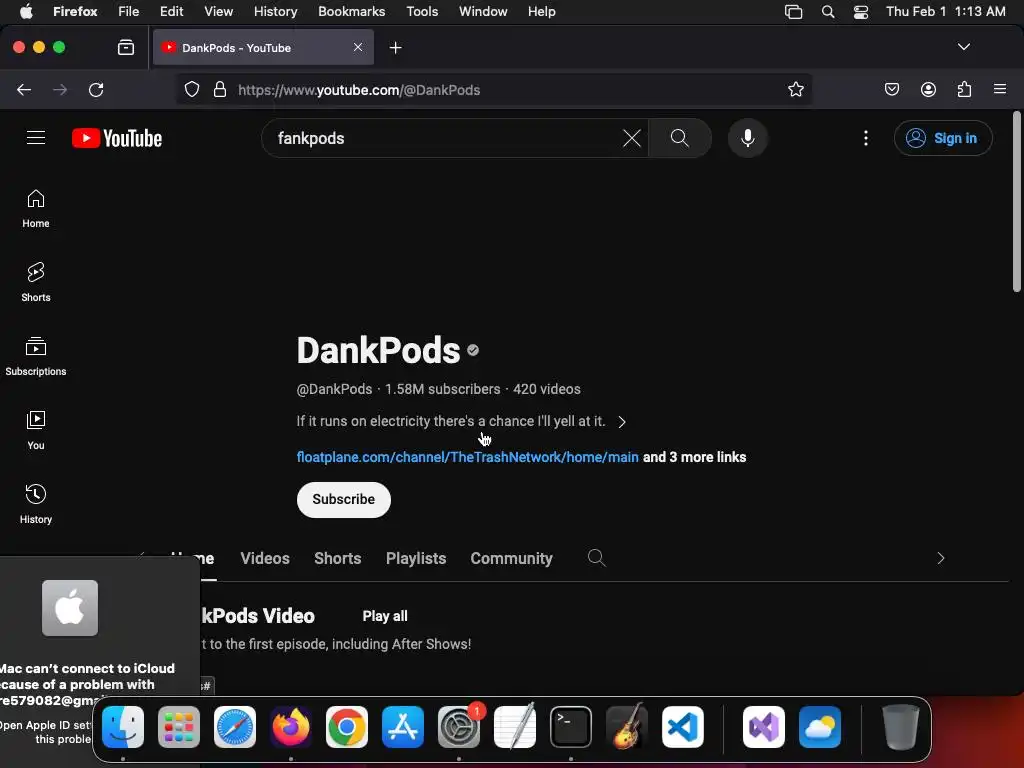Click the page's vertical scrollbar thumb
This screenshot has width=1024, height=768.
(x=1017, y=202)
